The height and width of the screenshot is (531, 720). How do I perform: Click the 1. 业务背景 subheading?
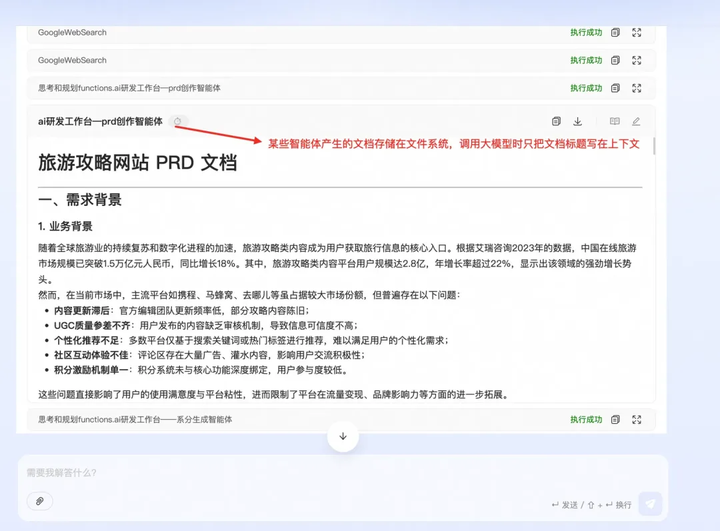pos(65,226)
